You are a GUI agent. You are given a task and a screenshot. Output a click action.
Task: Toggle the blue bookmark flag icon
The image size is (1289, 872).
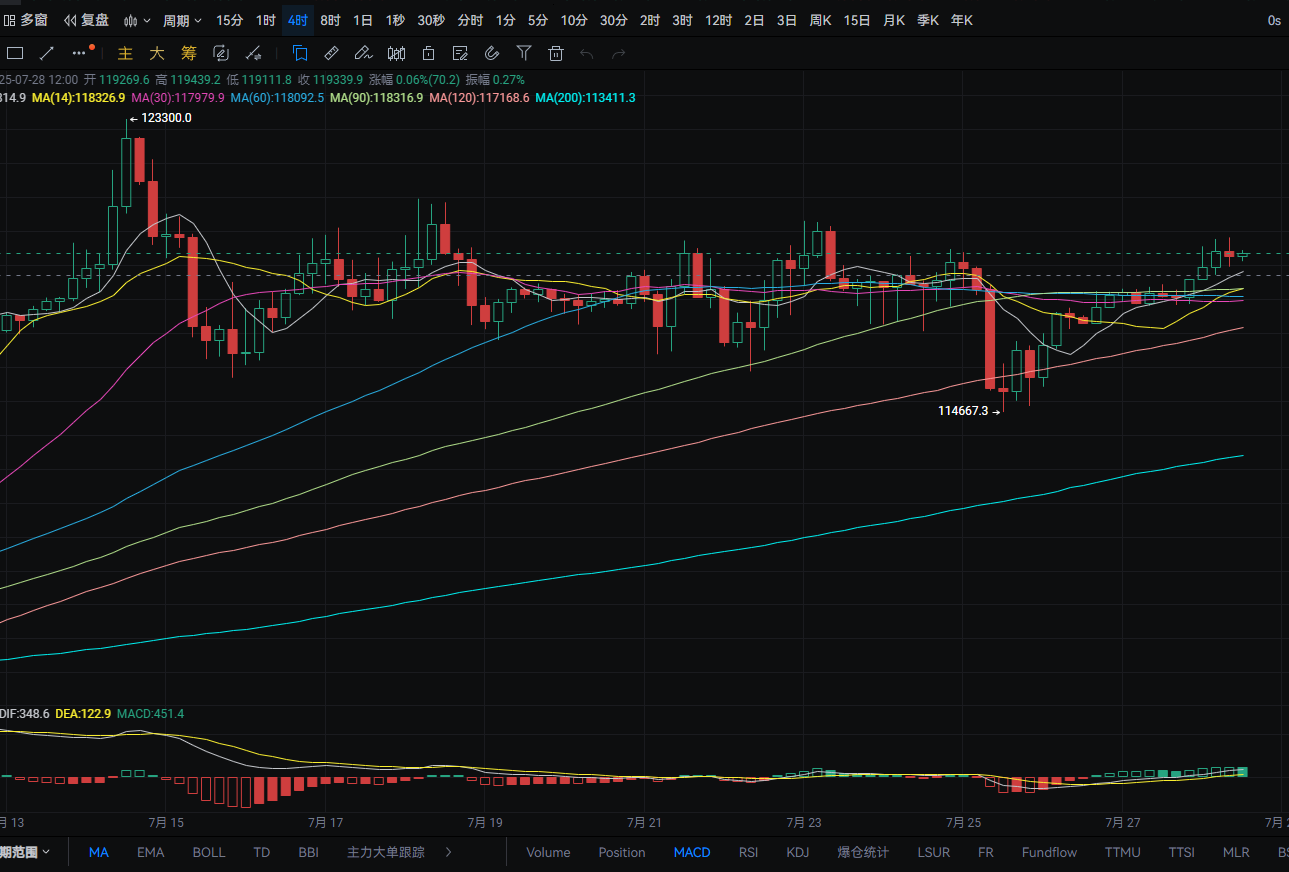(300, 53)
